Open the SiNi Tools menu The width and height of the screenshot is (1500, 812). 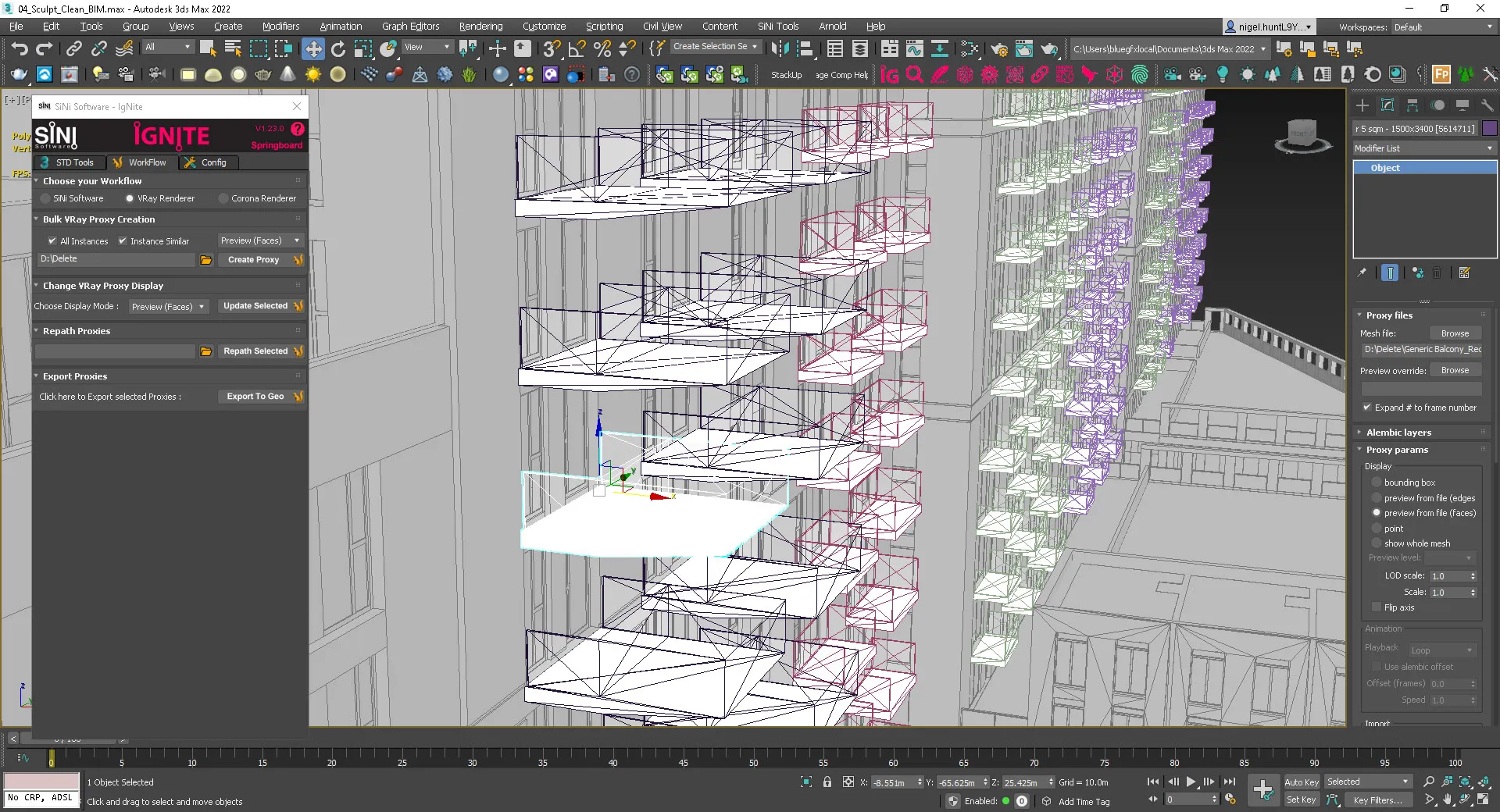coord(778,27)
